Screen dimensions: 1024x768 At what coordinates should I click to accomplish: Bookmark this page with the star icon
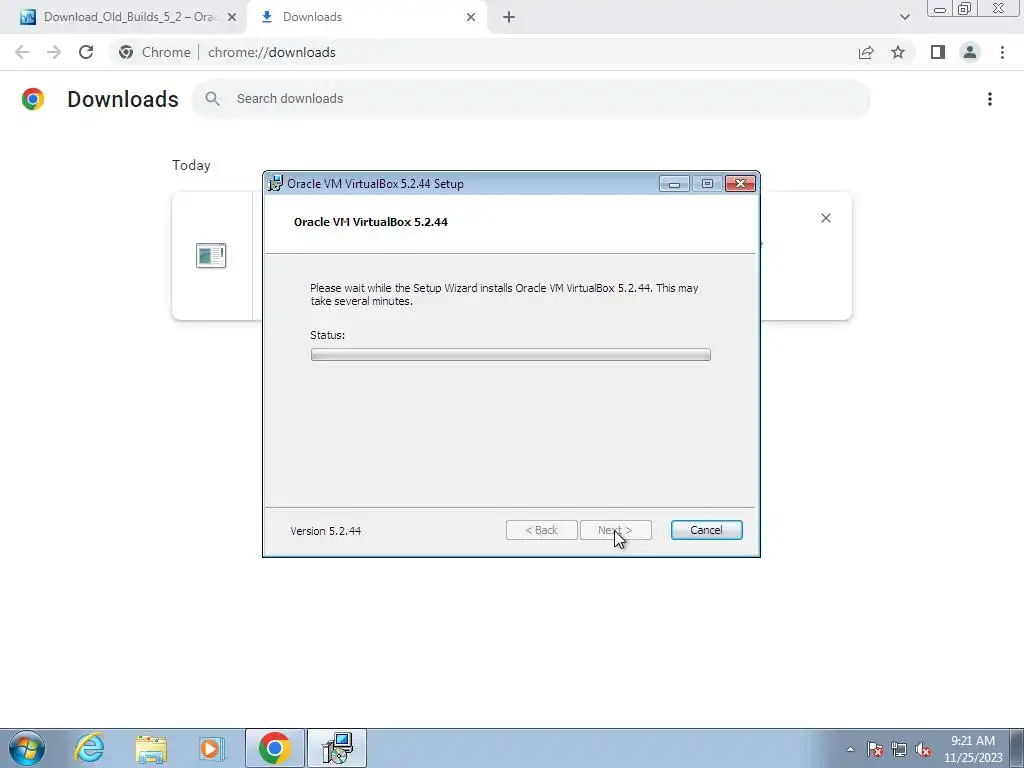click(x=898, y=52)
